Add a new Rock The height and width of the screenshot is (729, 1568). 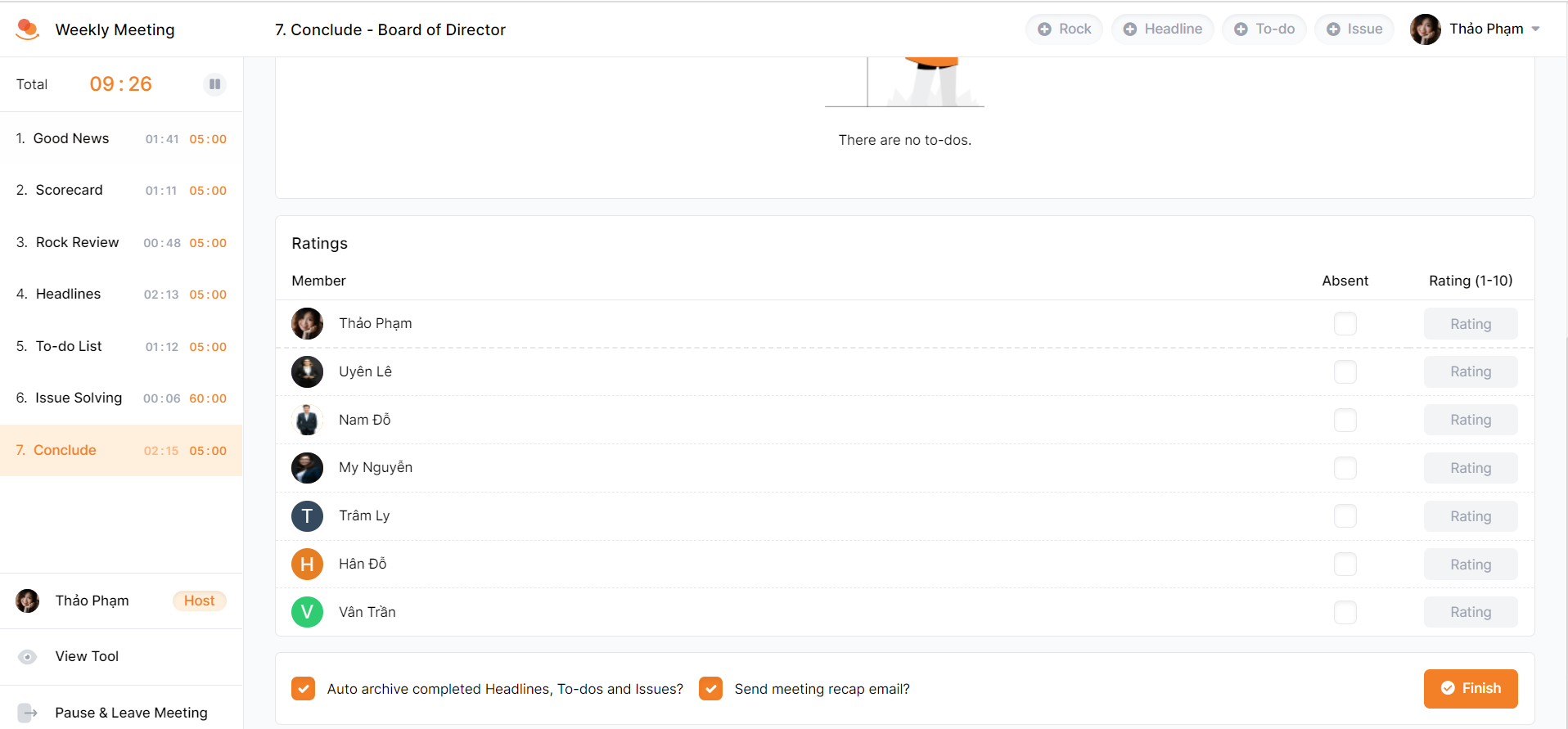coord(1064,29)
